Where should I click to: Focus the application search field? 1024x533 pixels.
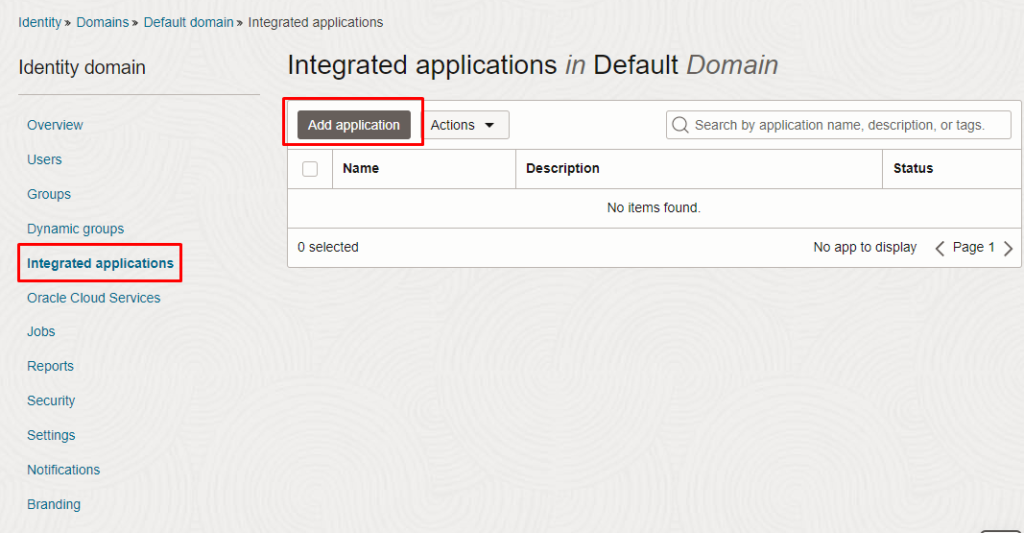[839, 125]
